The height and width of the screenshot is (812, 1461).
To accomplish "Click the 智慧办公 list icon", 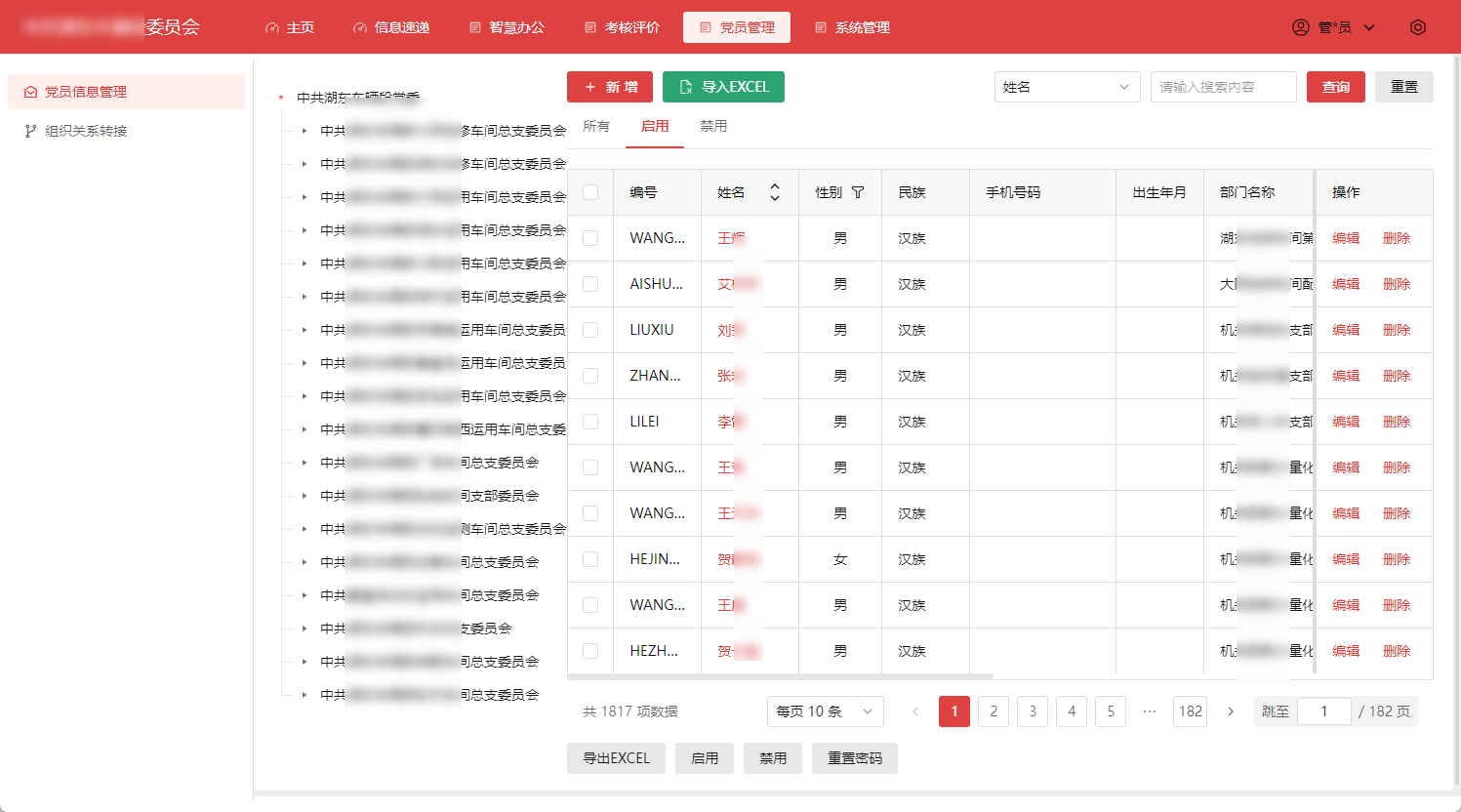I will [475, 27].
